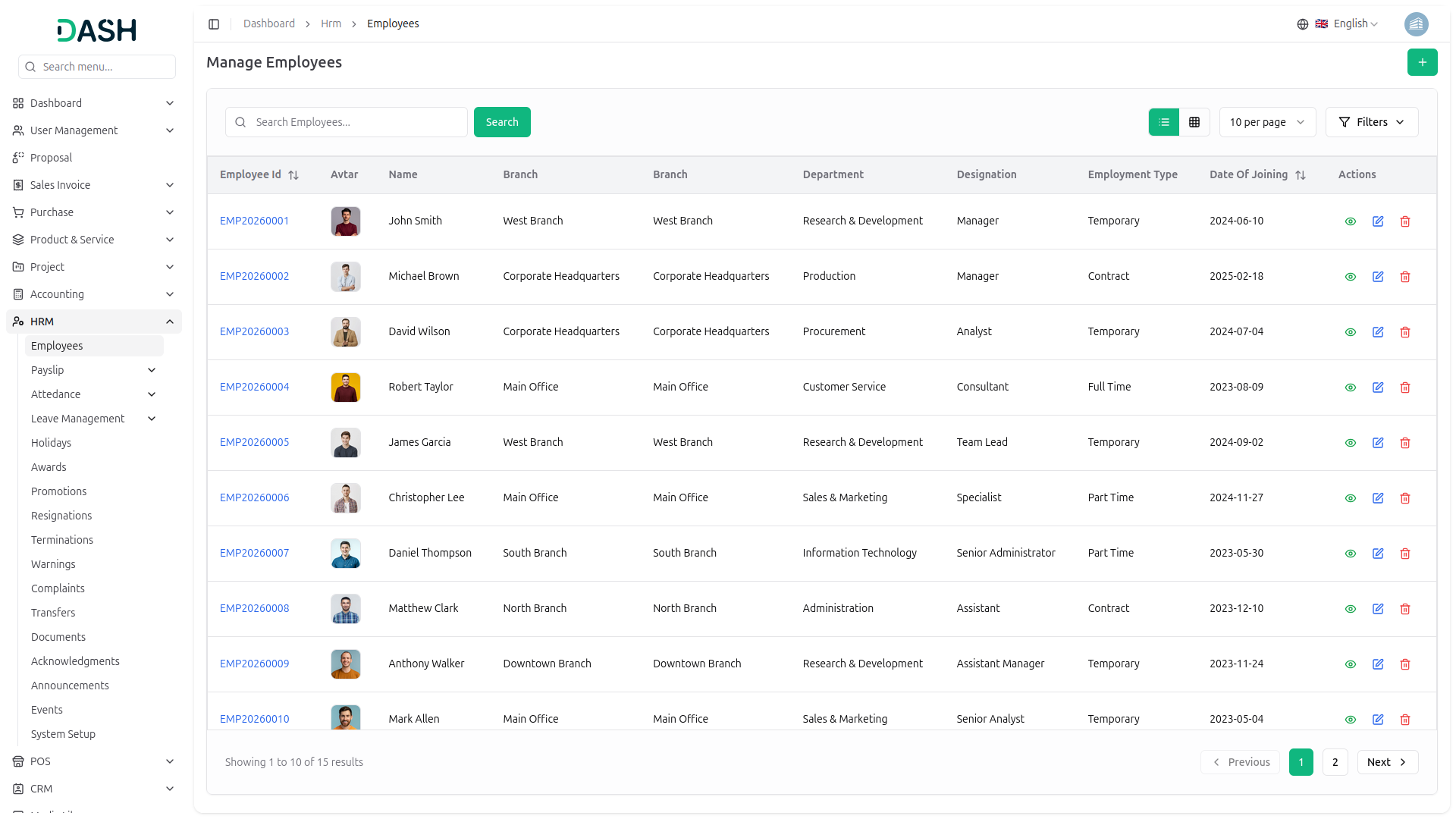This screenshot has width=1456, height=819.
Task: Delete Robert Taylor's employee record
Action: 1405,388
